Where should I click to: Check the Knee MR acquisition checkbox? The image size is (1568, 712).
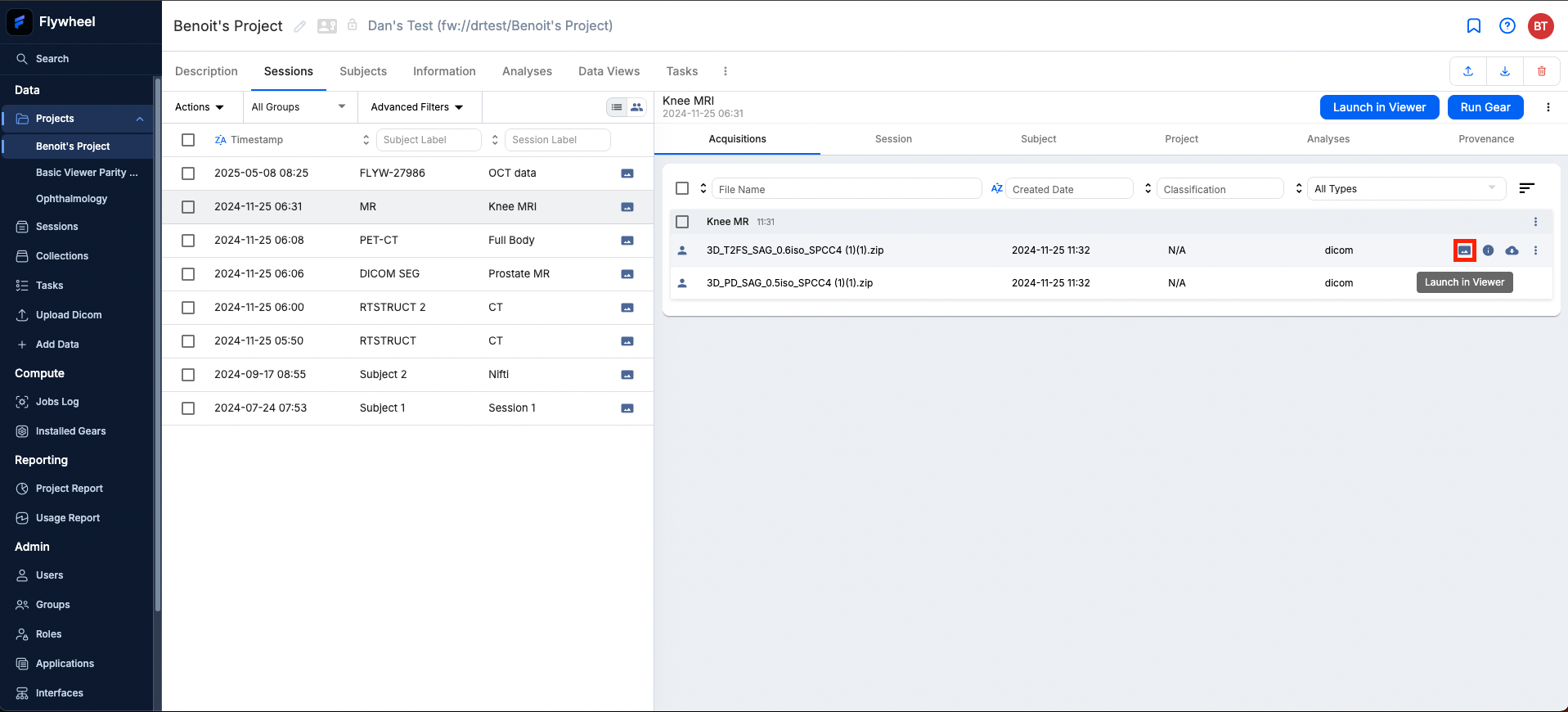[682, 222]
